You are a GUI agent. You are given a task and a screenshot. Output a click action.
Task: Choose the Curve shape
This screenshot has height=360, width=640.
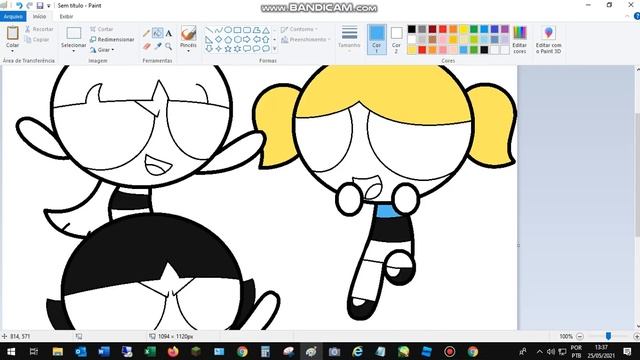(x=219, y=30)
